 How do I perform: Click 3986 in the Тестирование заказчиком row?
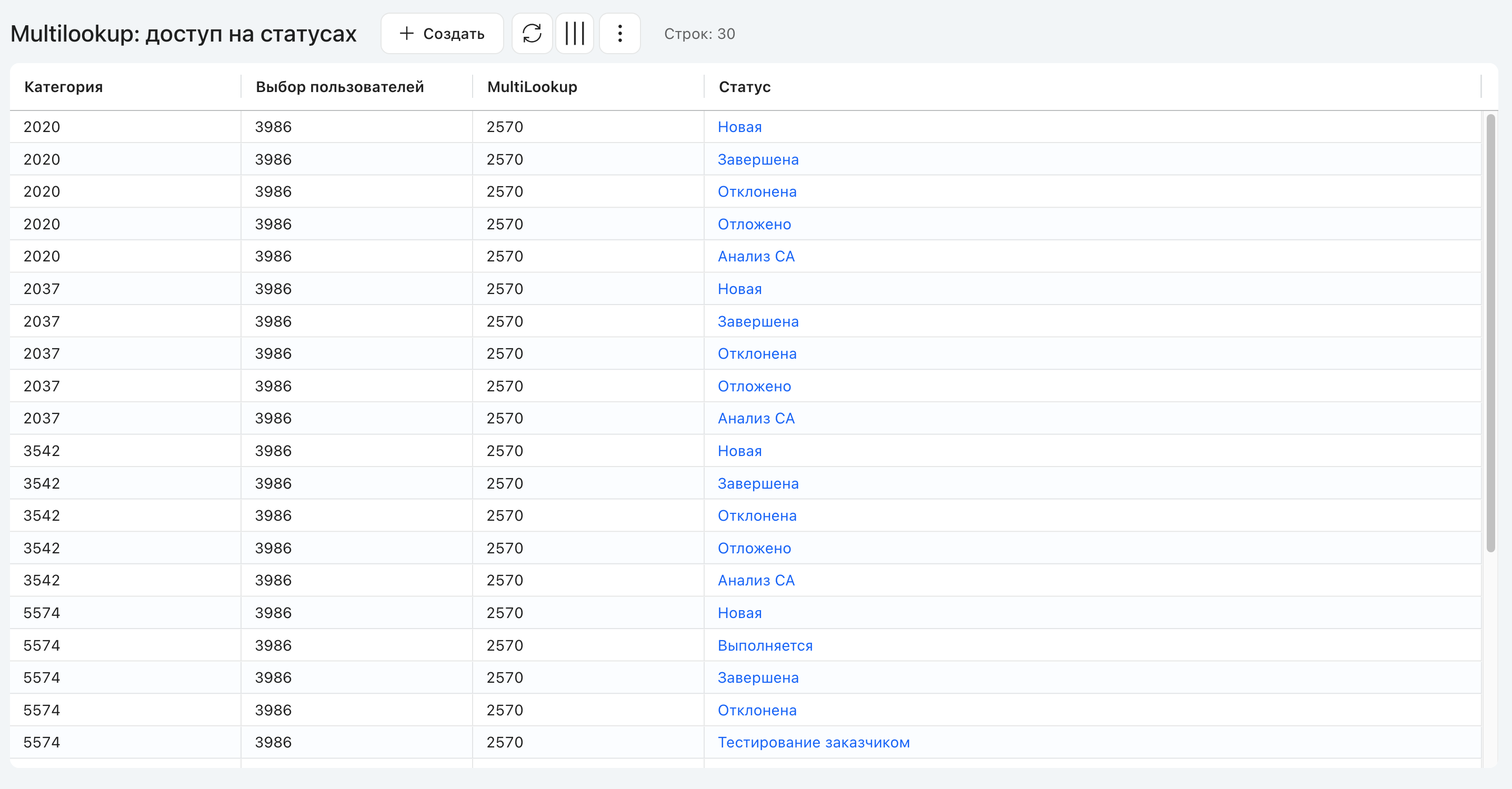(273, 742)
